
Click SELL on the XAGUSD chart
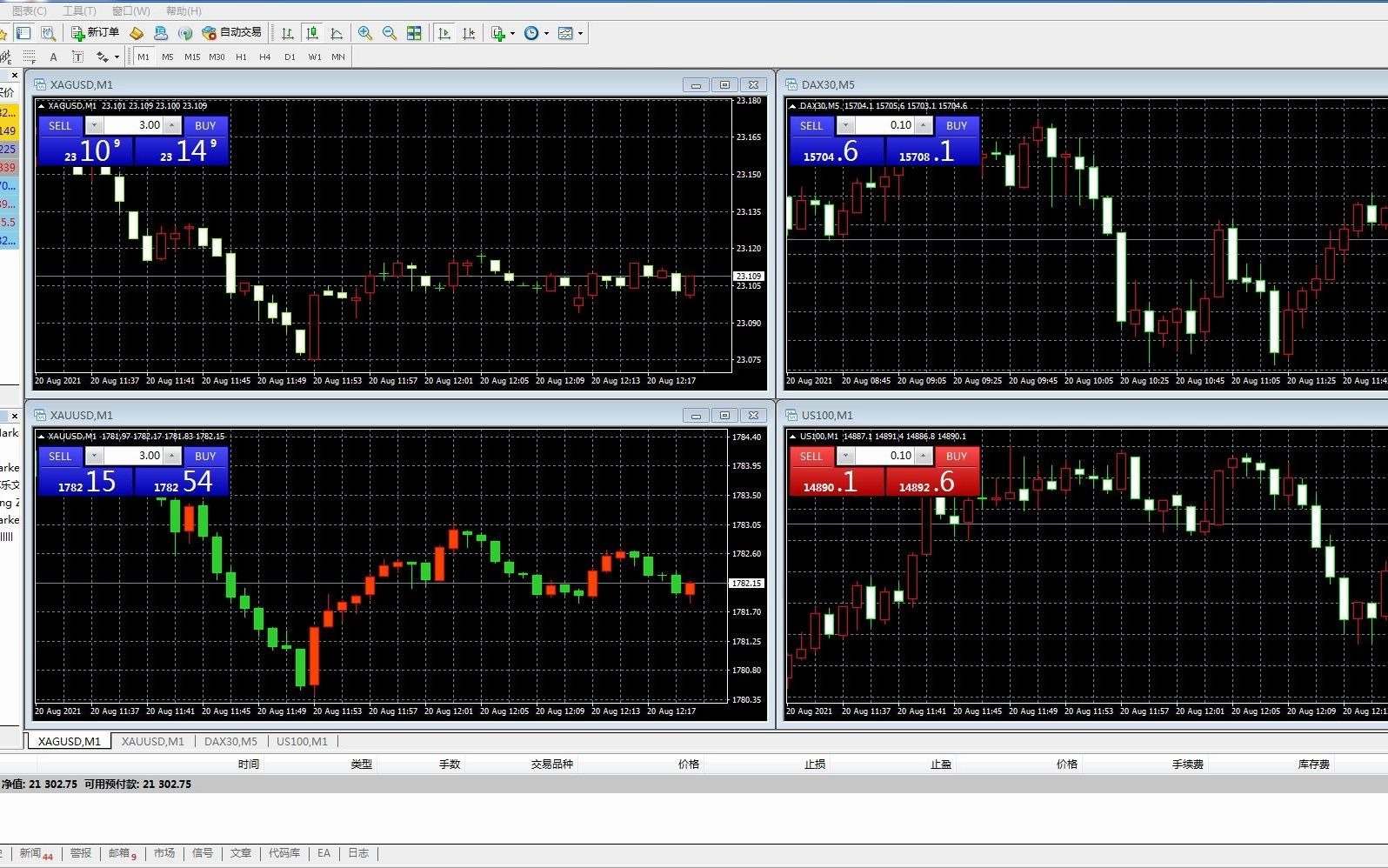coord(60,125)
